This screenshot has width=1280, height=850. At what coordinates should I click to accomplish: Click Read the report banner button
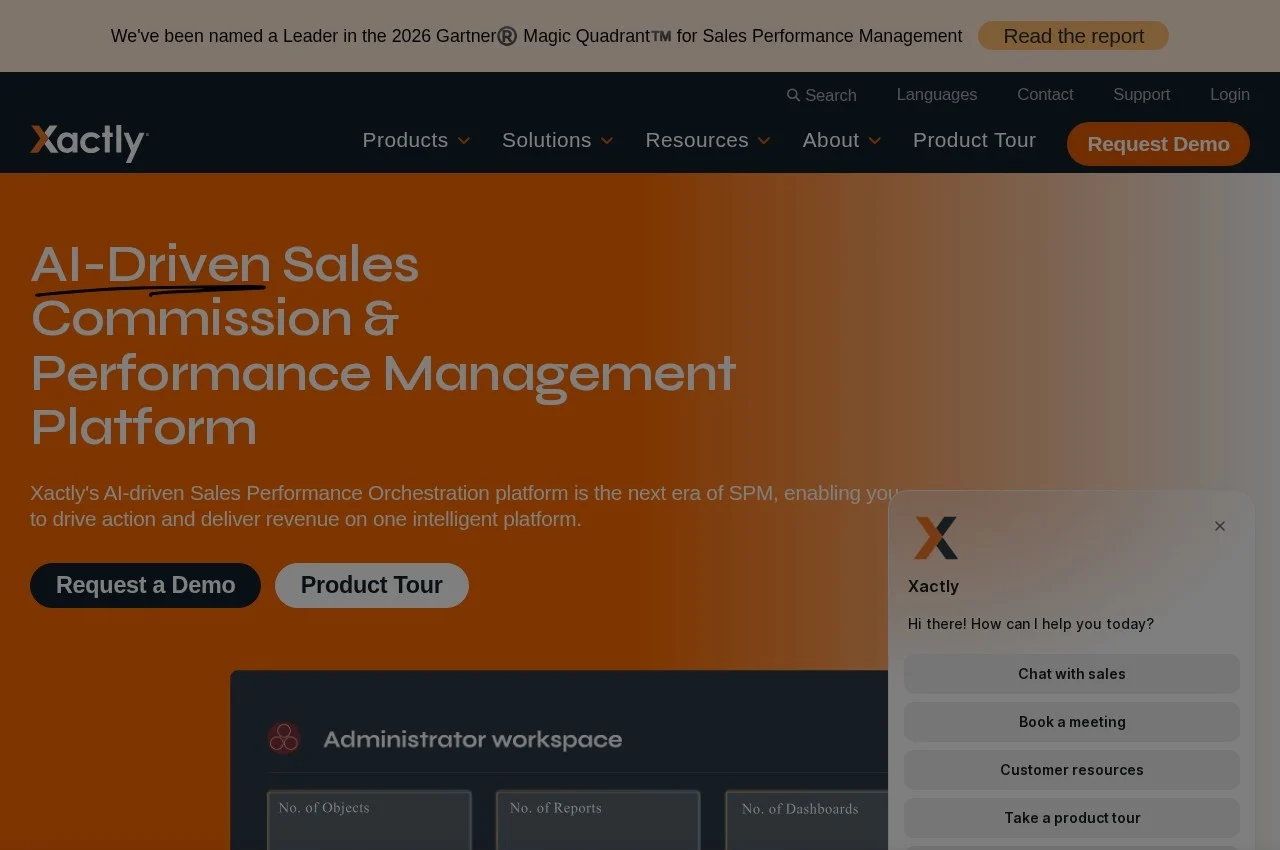1073,36
